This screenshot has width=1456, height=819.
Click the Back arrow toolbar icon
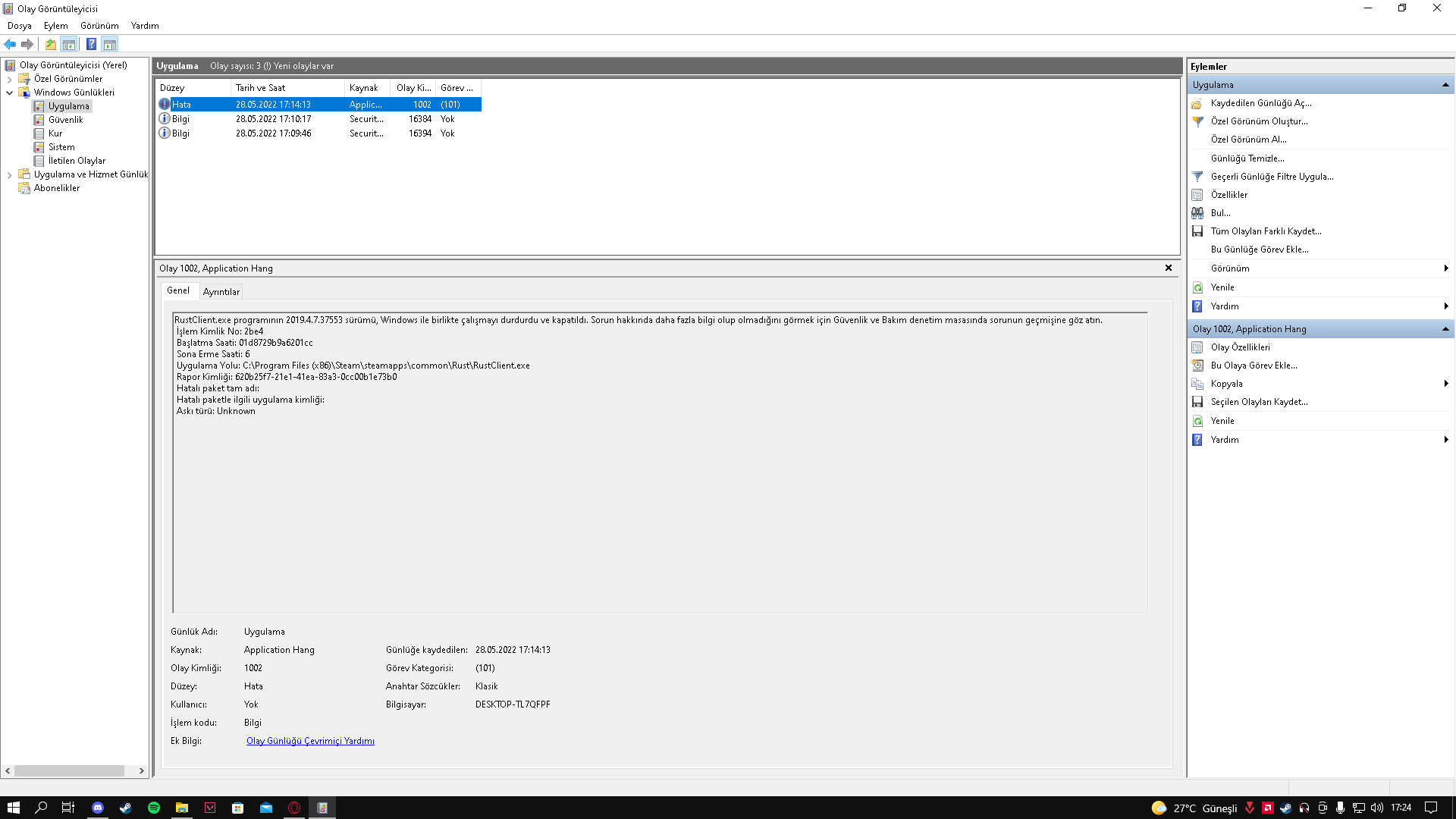pyautogui.click(x=10, y=44)
